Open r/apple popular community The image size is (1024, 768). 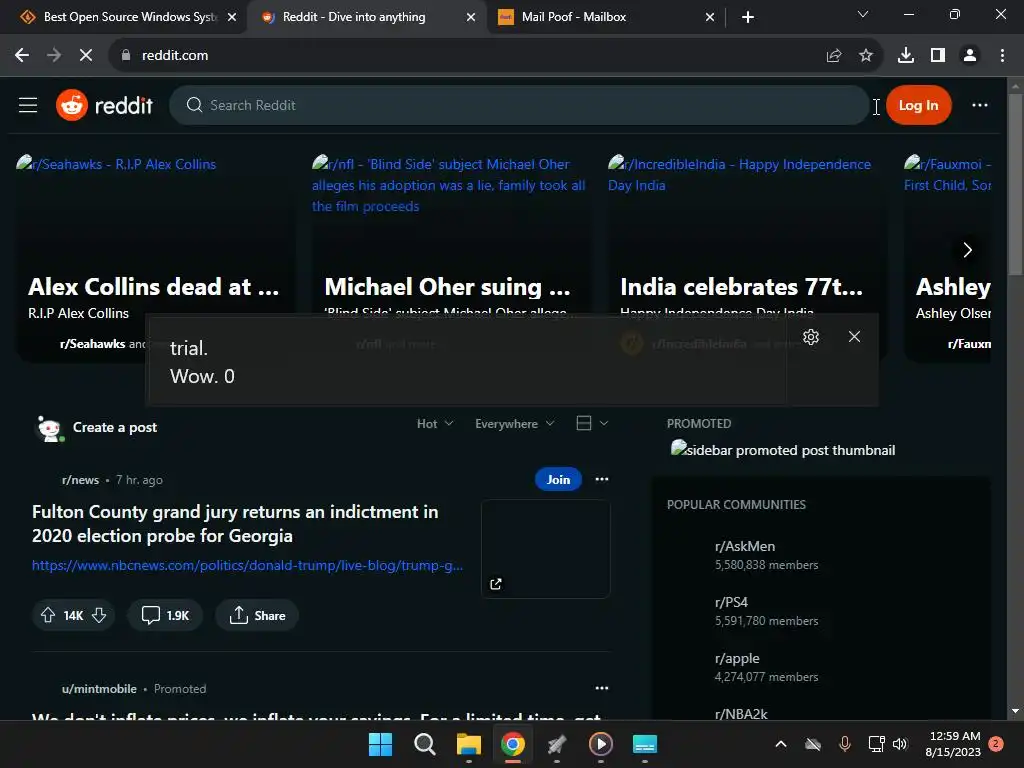(737, 658)
